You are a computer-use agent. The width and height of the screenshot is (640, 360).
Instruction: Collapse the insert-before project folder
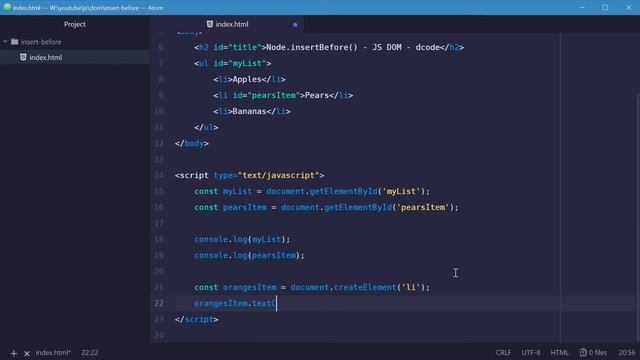click(x=5, y=42)
